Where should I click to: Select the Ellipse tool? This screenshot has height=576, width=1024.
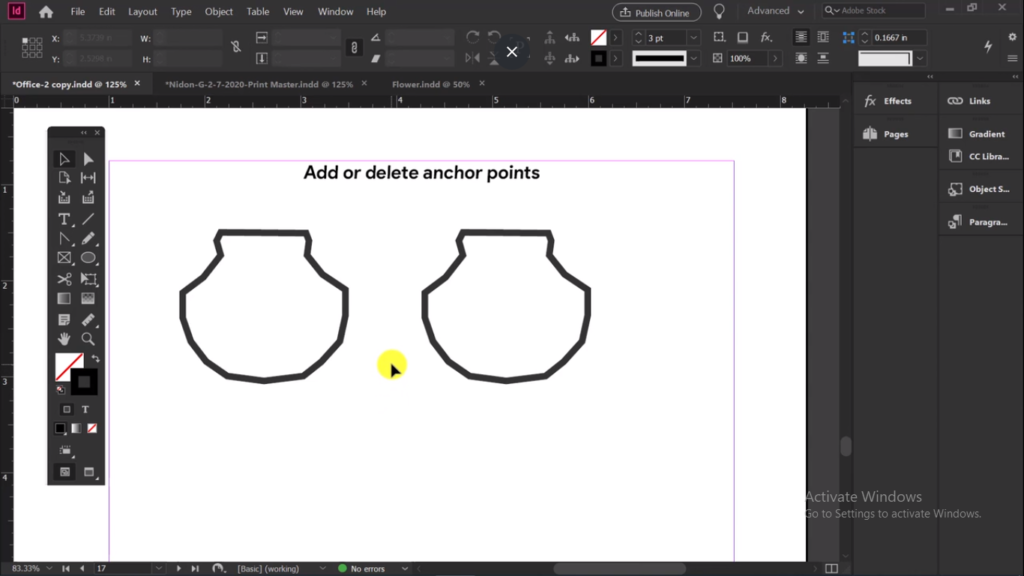[88, 258]
